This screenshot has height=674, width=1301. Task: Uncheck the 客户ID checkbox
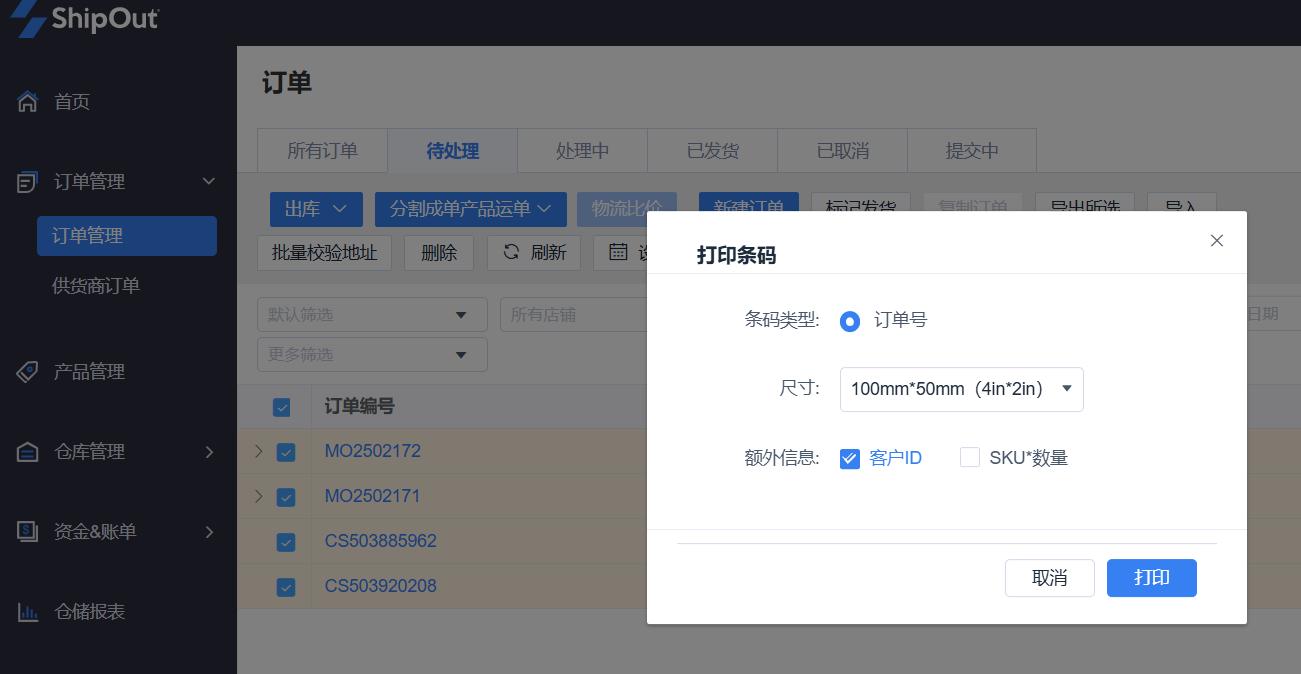pyautogui.click(x=850, y=459)
